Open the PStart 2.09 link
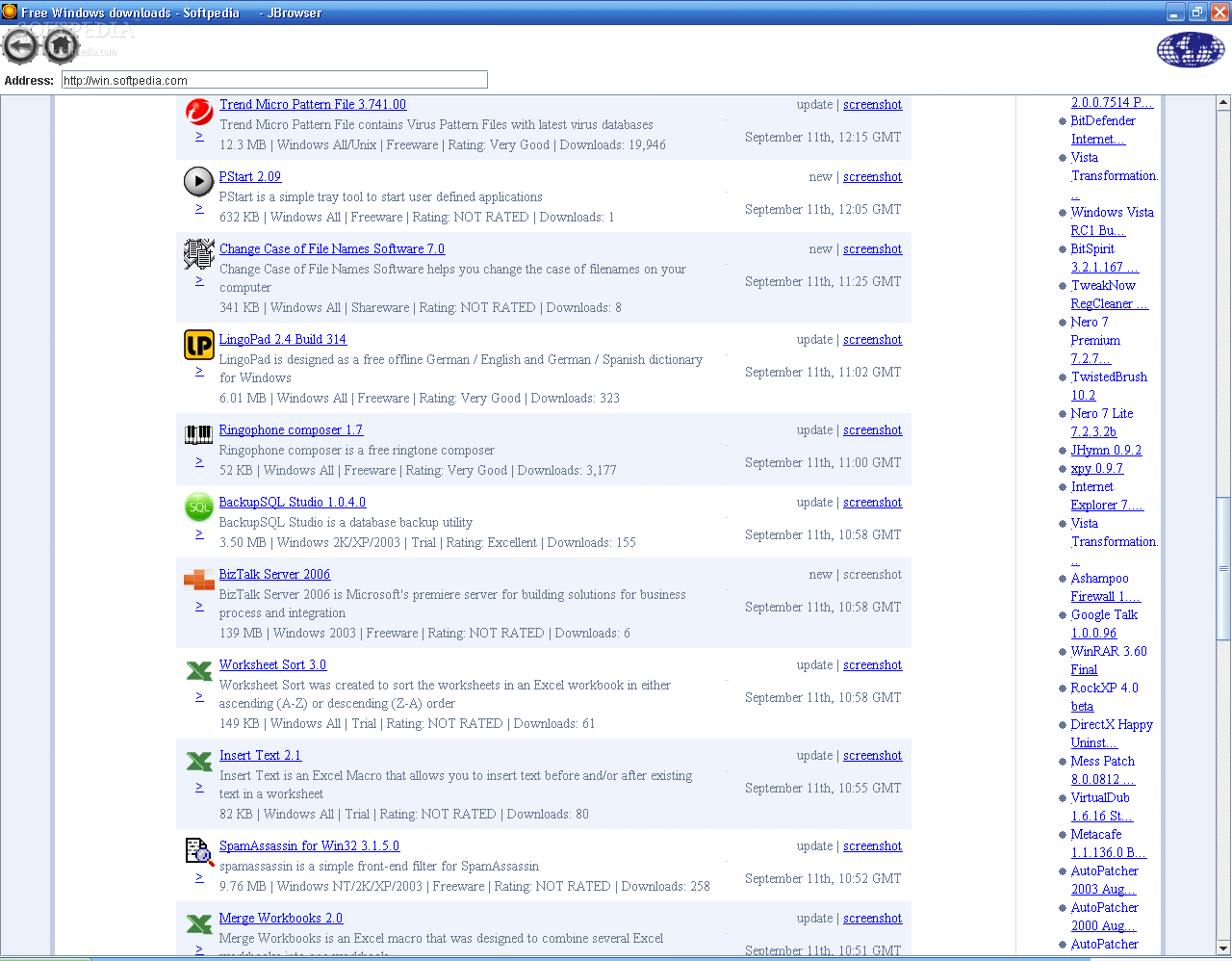The image size is (1232, 961). click(250, 176)
